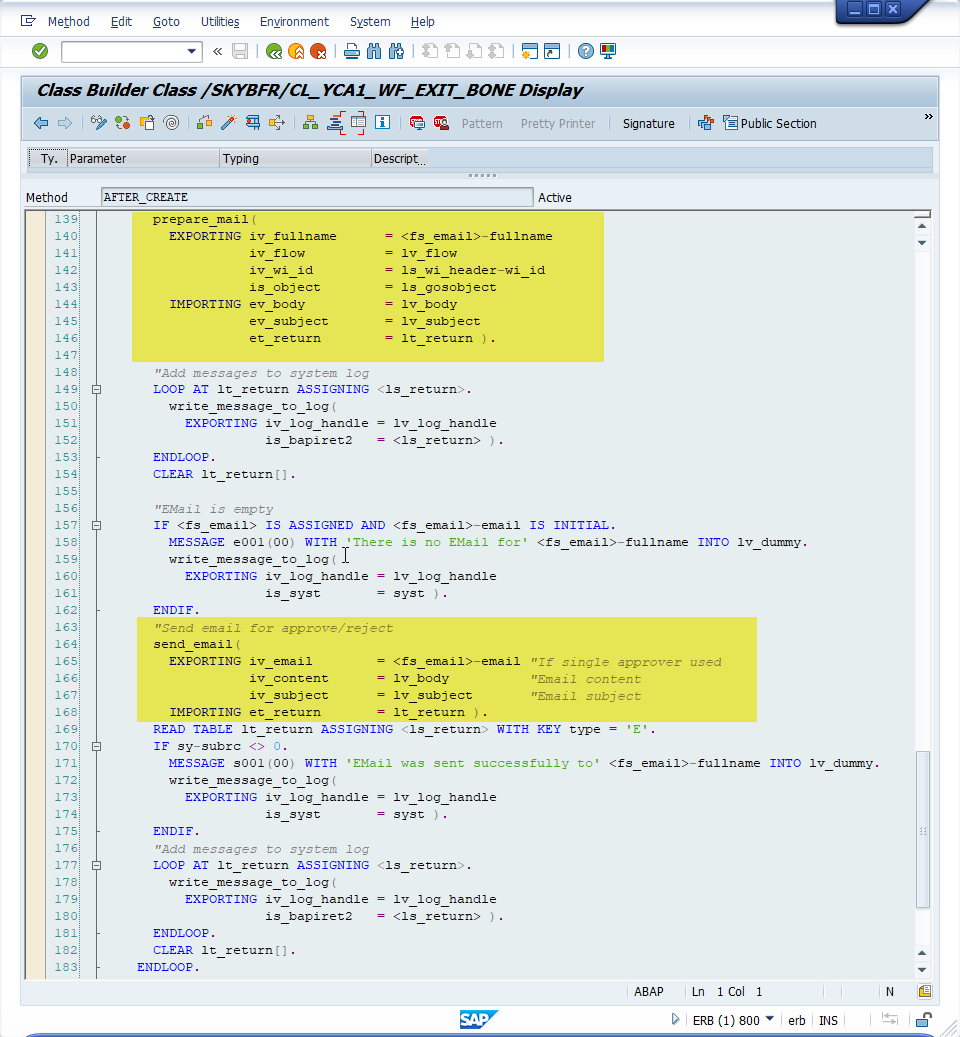Toggle the external breakpoint stop icon
The image size is (960, 1037).
point(441,123)
